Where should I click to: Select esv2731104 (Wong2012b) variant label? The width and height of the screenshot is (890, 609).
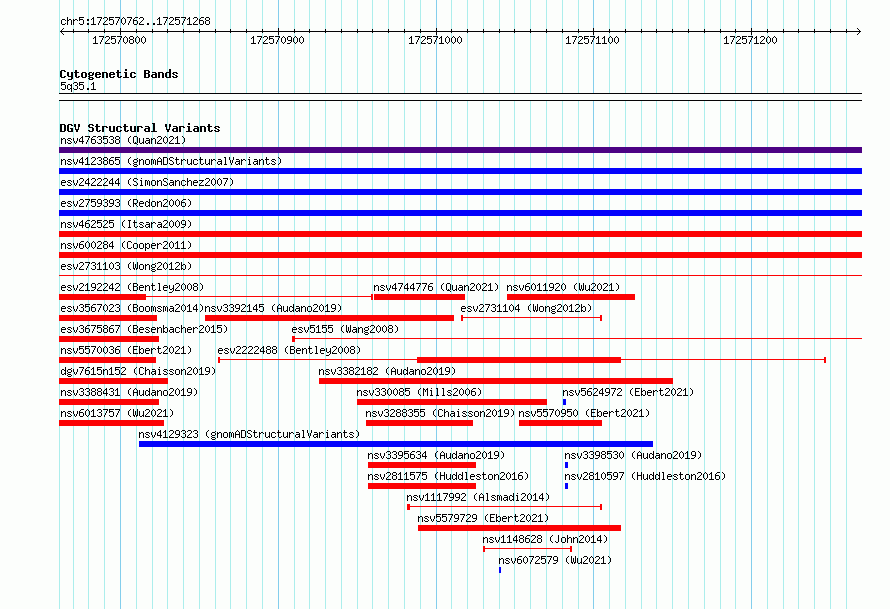tap(526, 308)
